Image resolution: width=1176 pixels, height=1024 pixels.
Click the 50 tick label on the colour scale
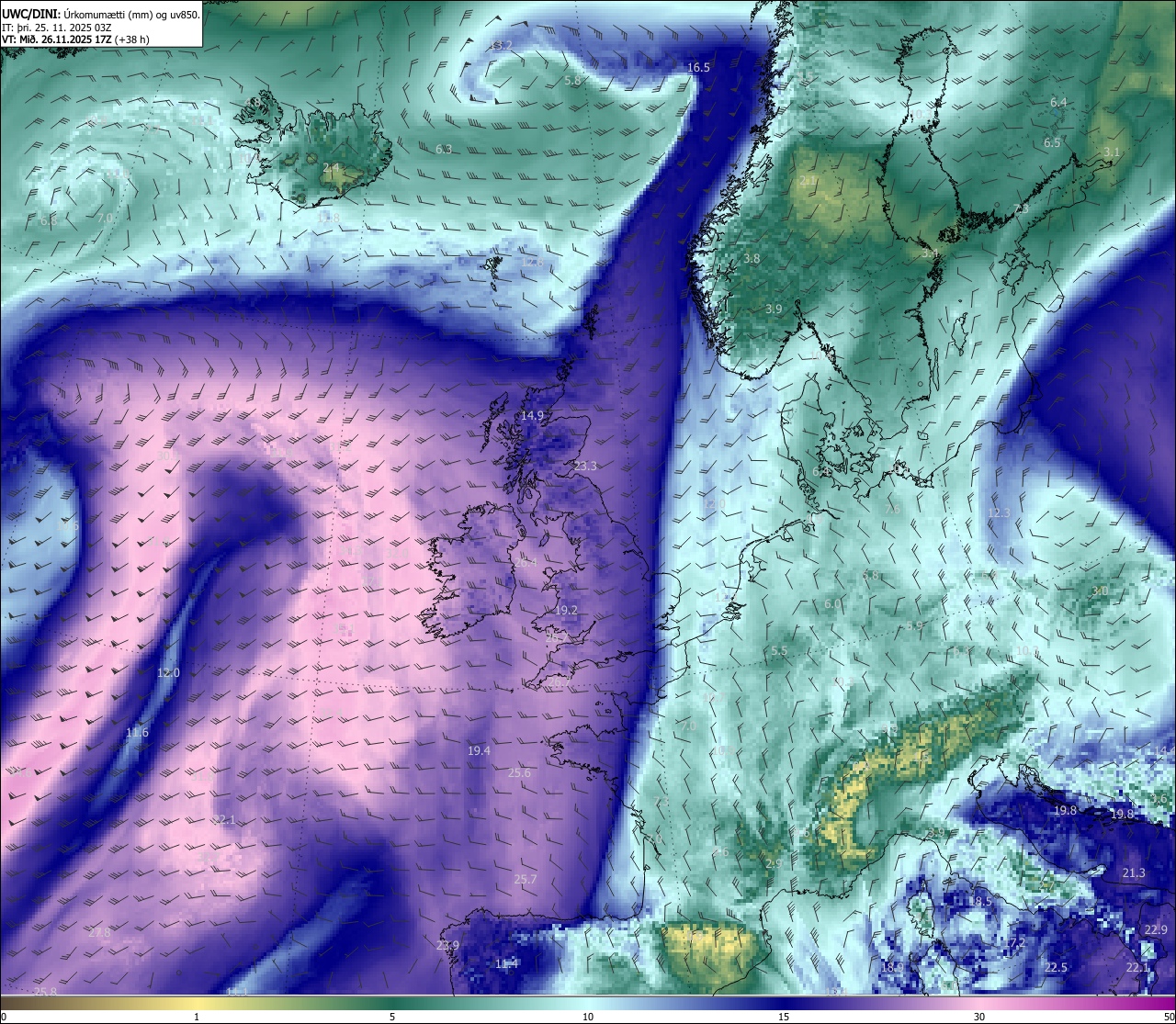pos(1169,1017)
